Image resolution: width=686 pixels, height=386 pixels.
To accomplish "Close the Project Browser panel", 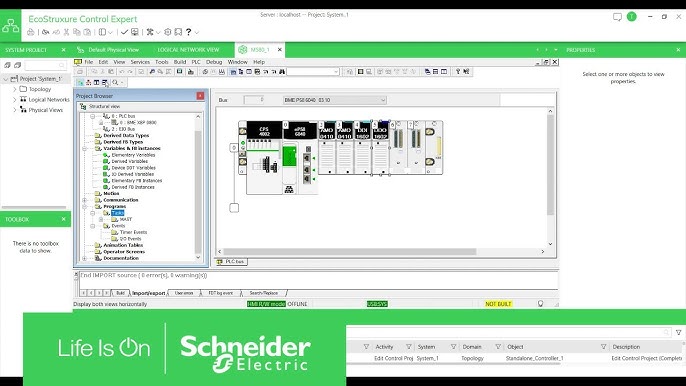I will [200, 96].
